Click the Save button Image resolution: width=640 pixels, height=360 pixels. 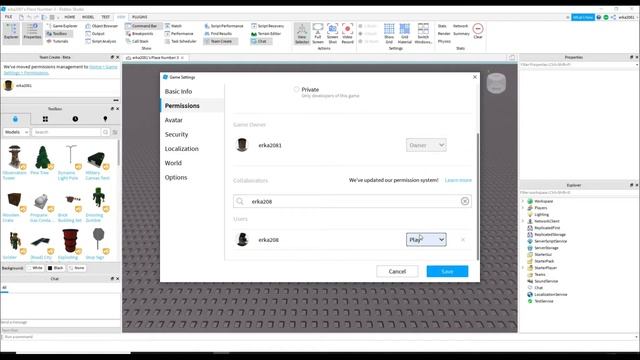pos(447,271)
